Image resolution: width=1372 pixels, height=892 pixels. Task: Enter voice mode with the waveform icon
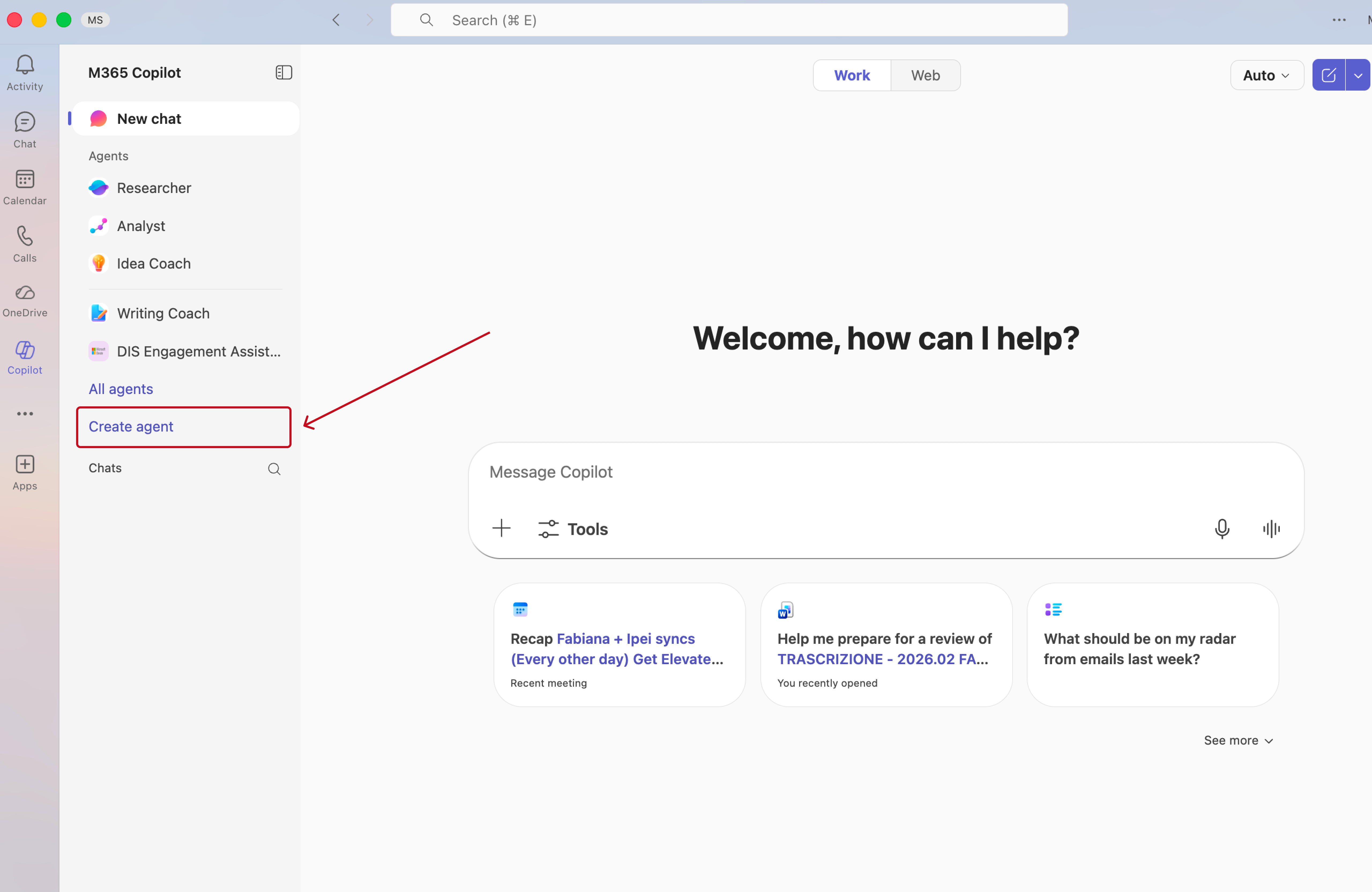[x=1272, y=529]
